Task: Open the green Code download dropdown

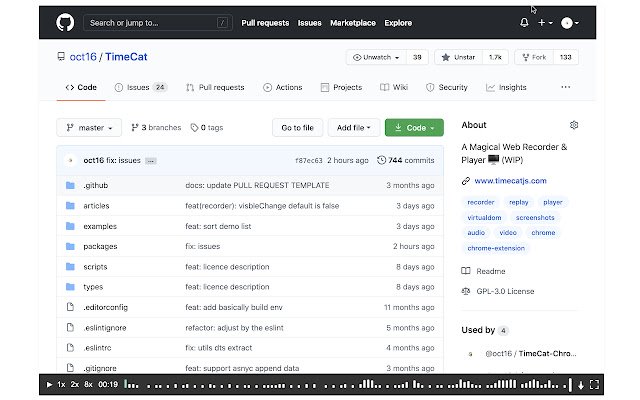Action: 414,128
